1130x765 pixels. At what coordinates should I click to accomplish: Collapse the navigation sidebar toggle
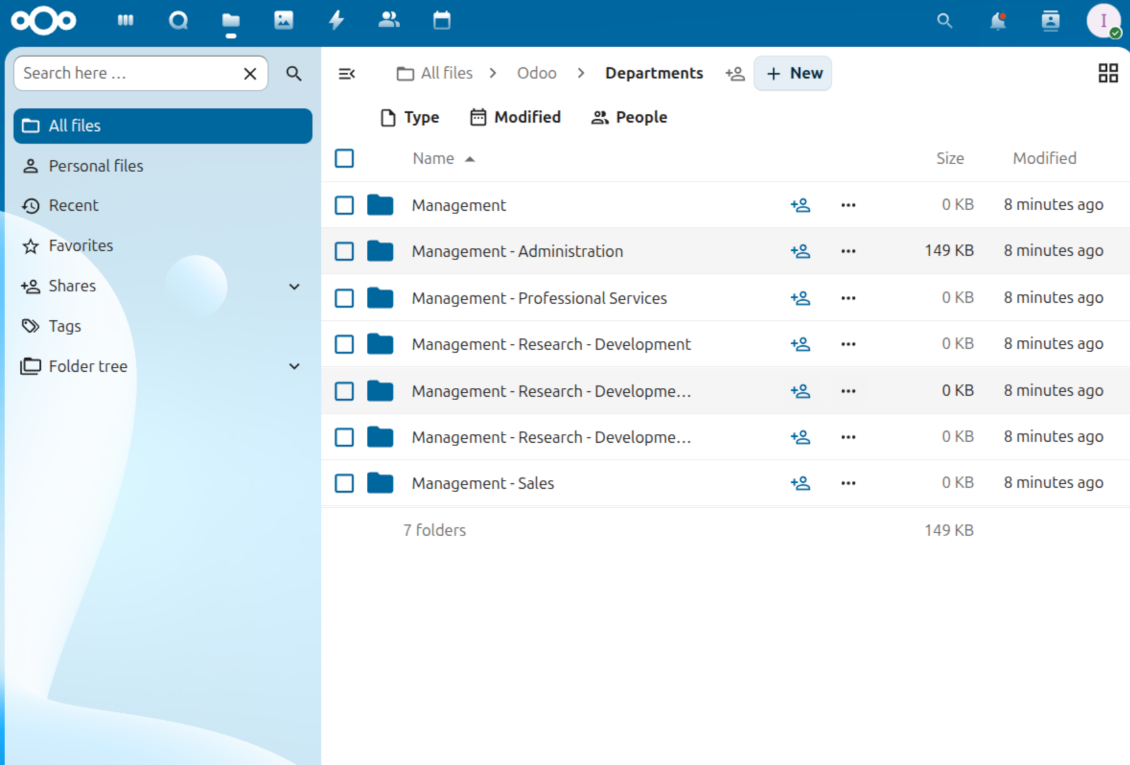click(347, 73)
